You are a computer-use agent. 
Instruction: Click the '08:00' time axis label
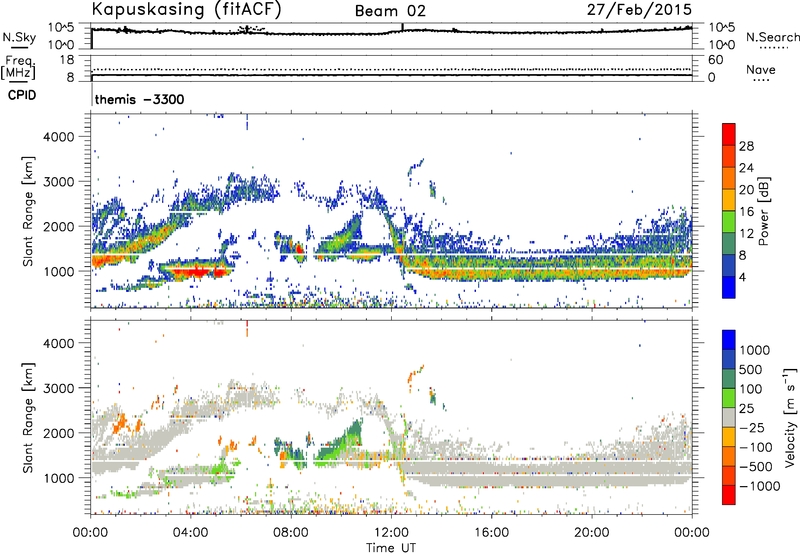pyautogui.click(x=291, y=533)
